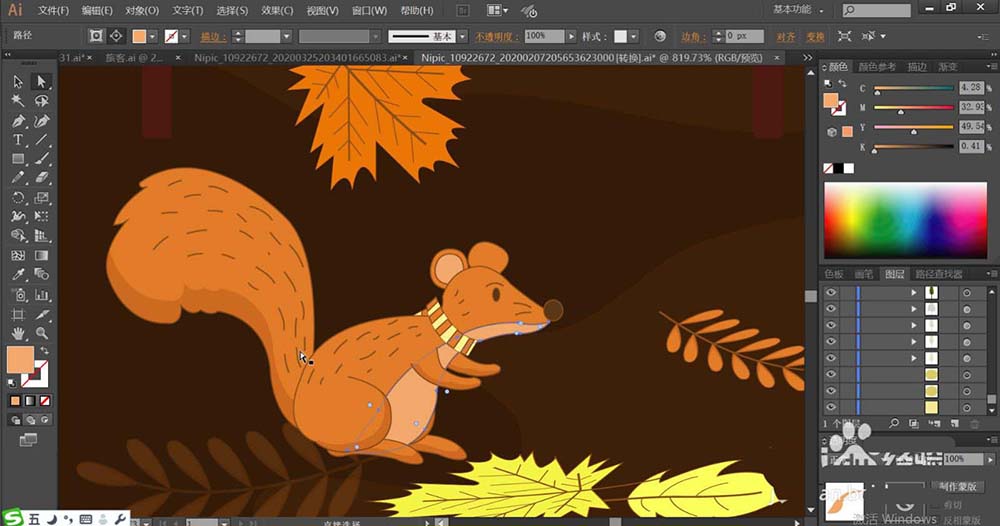Expand the opacity slider arrow beside 100%
The image size is (1000, 526).
571,37
